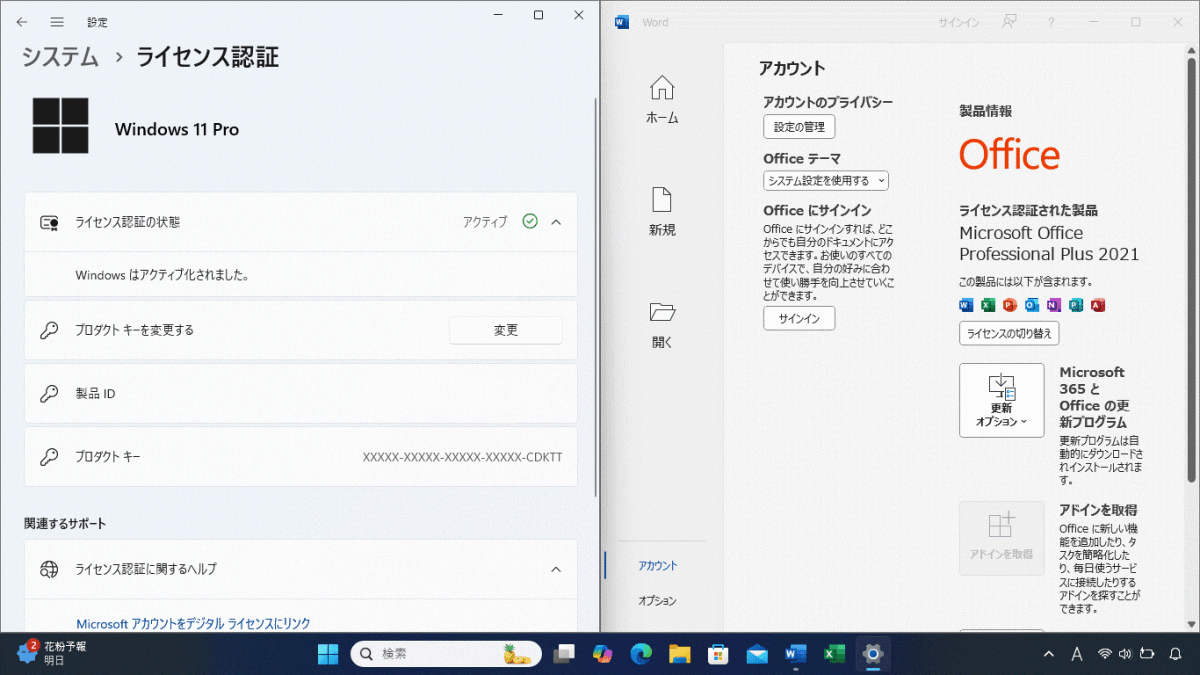Click サインイン in Word's title bar
The height and width of the screenshot is (675, 1200).
pyautogui.click(x=959, y=22)
